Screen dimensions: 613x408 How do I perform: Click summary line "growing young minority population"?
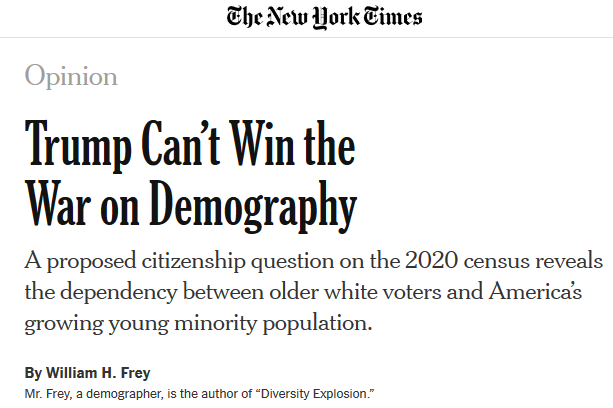click(198, 324)
